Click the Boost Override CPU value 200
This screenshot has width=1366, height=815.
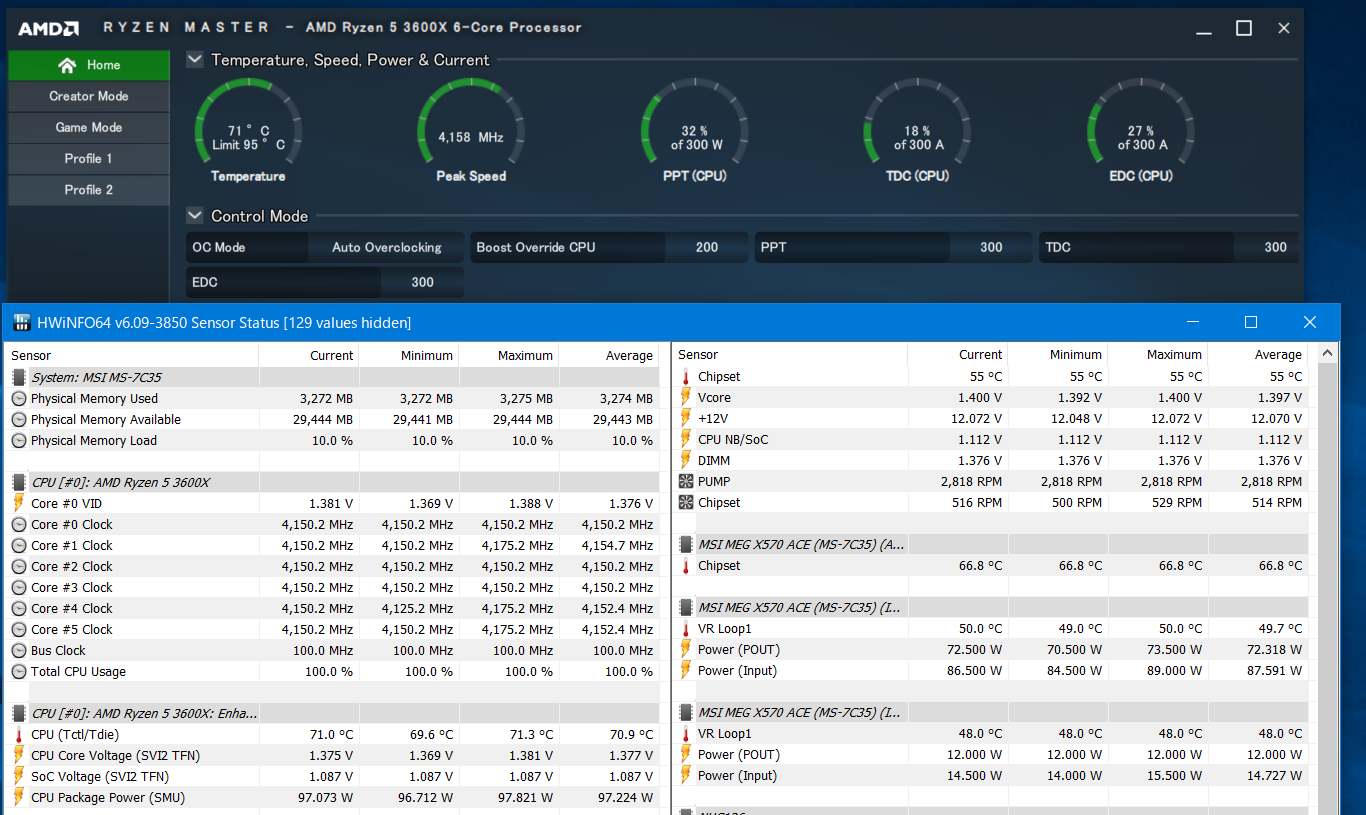click(707, 247)
